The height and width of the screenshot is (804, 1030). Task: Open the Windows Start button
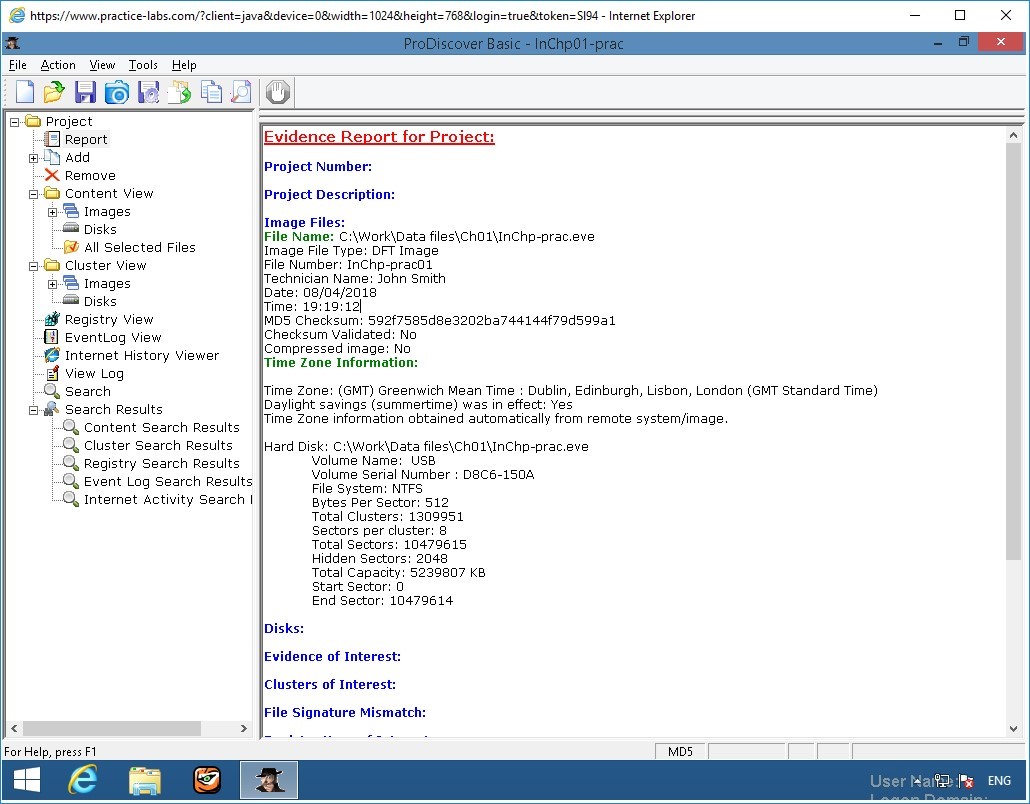(27, 780)
